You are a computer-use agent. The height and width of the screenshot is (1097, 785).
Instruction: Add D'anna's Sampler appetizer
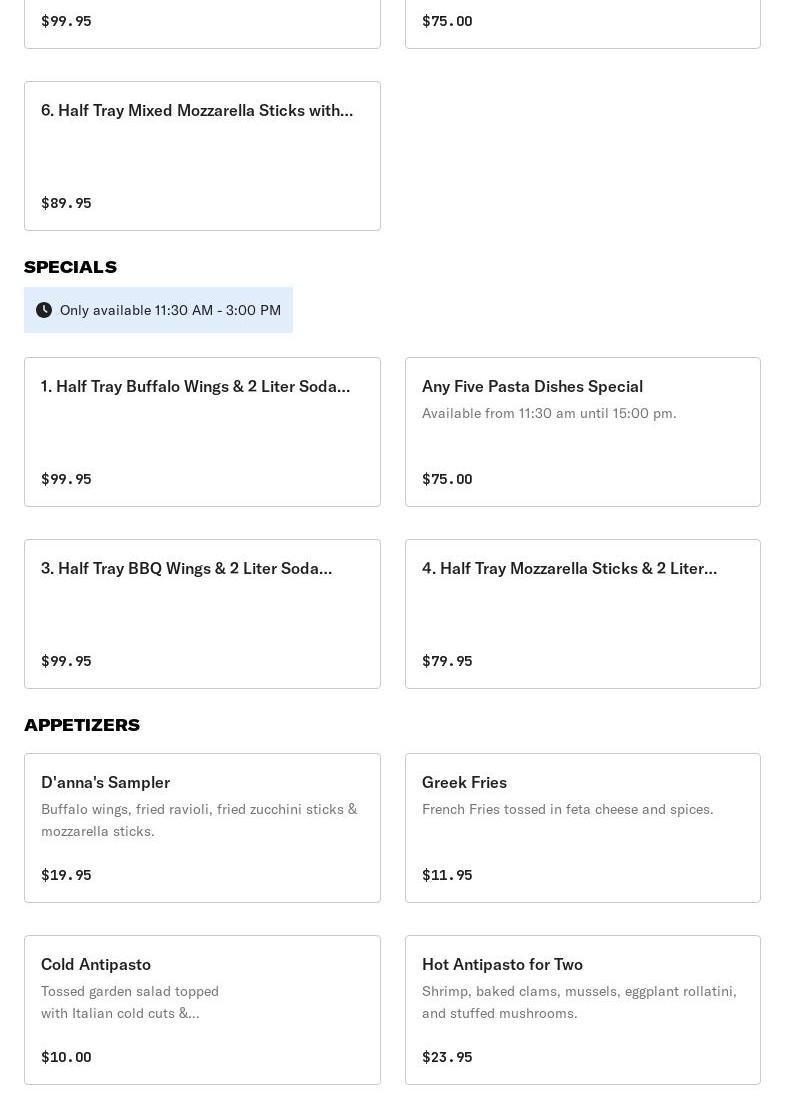pyautogui.click(x=202, y=827)
